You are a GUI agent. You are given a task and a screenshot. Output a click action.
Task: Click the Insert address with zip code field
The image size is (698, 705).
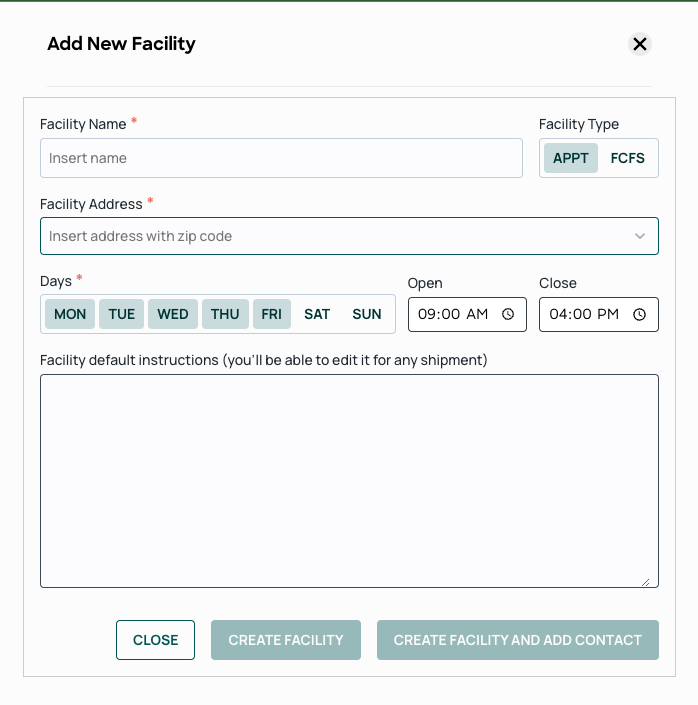click(349, 236)
